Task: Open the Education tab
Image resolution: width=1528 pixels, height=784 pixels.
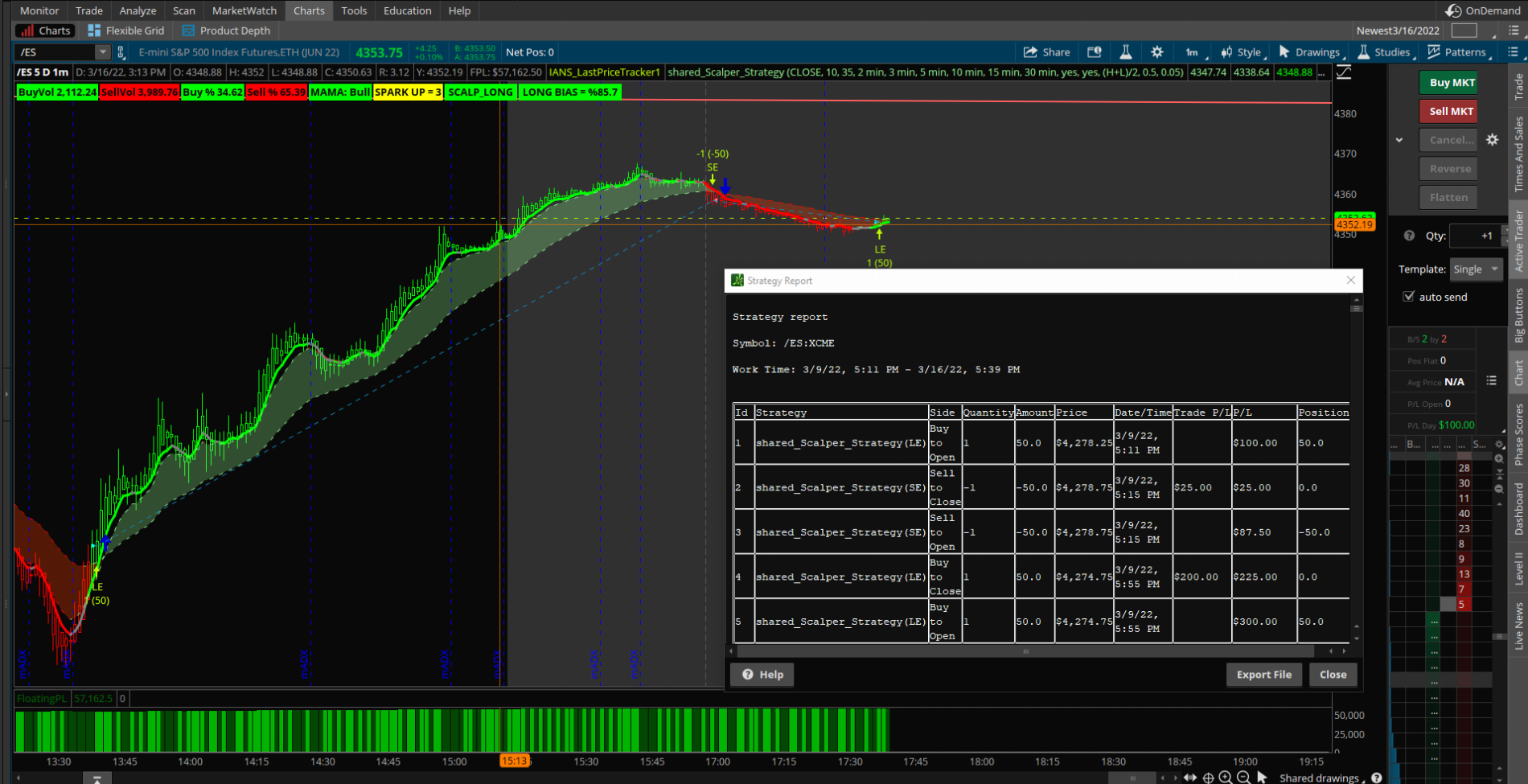Action: [x=408, y=10]
